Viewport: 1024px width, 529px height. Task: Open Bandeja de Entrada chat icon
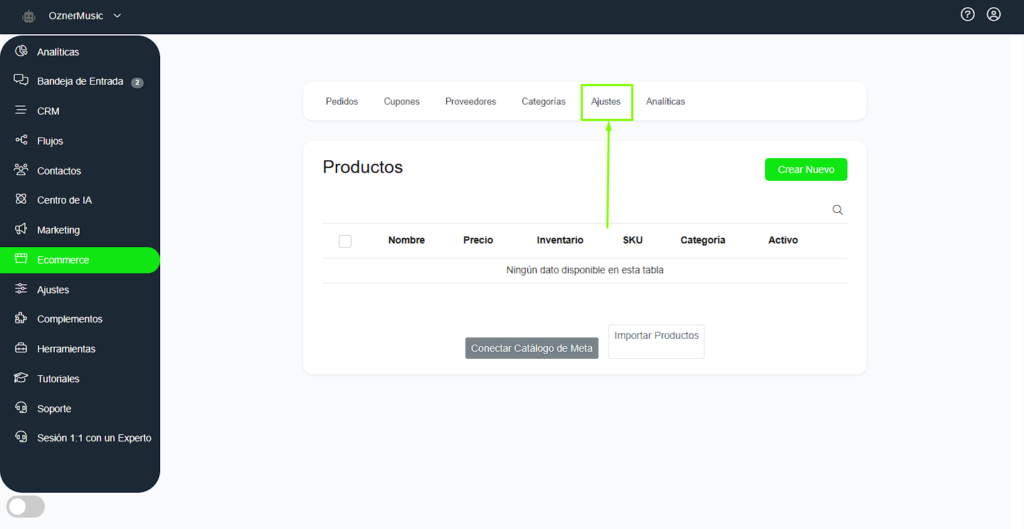(21, 81)
